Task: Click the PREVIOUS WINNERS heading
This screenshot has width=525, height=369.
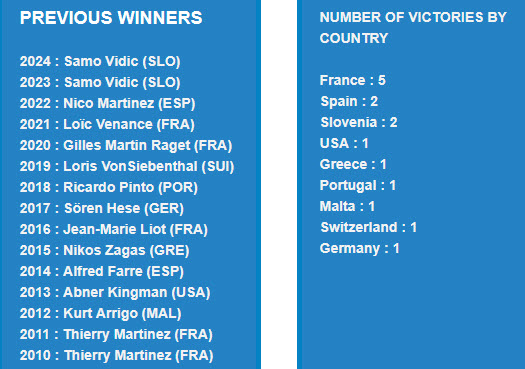Action: pyautogui.click(x=111, y=18)
